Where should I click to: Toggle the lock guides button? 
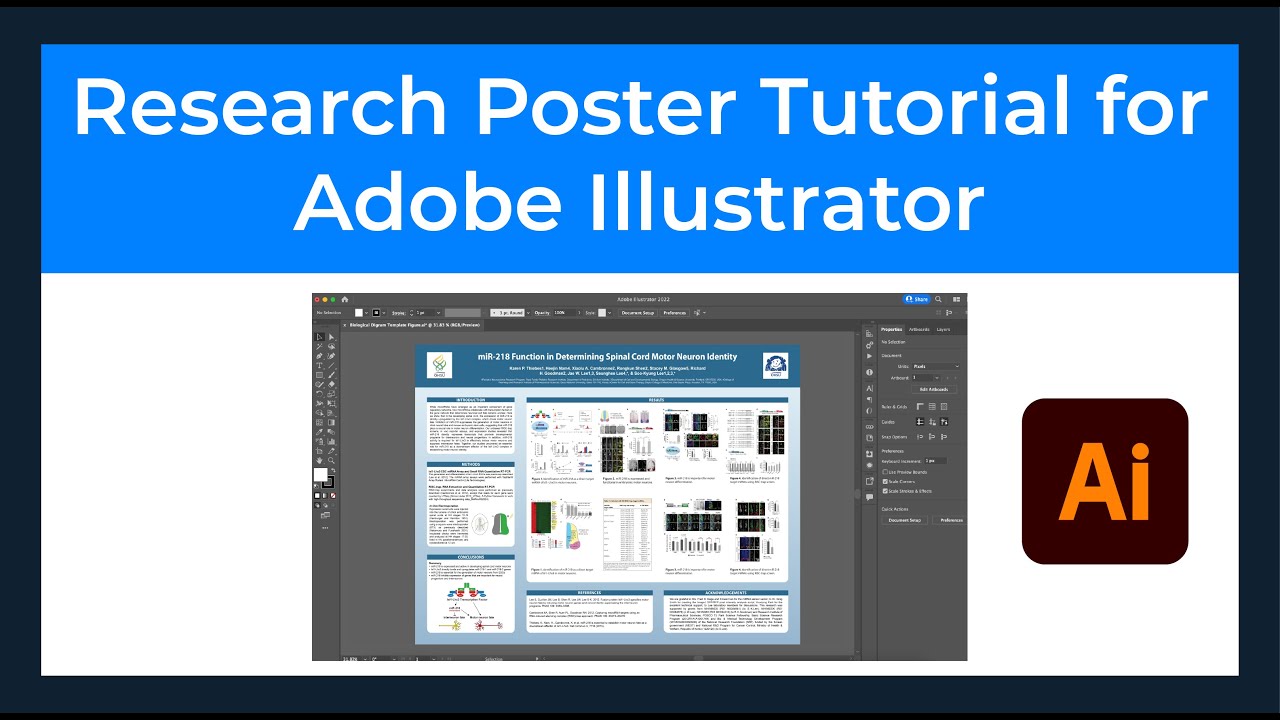tap(932, 422)
